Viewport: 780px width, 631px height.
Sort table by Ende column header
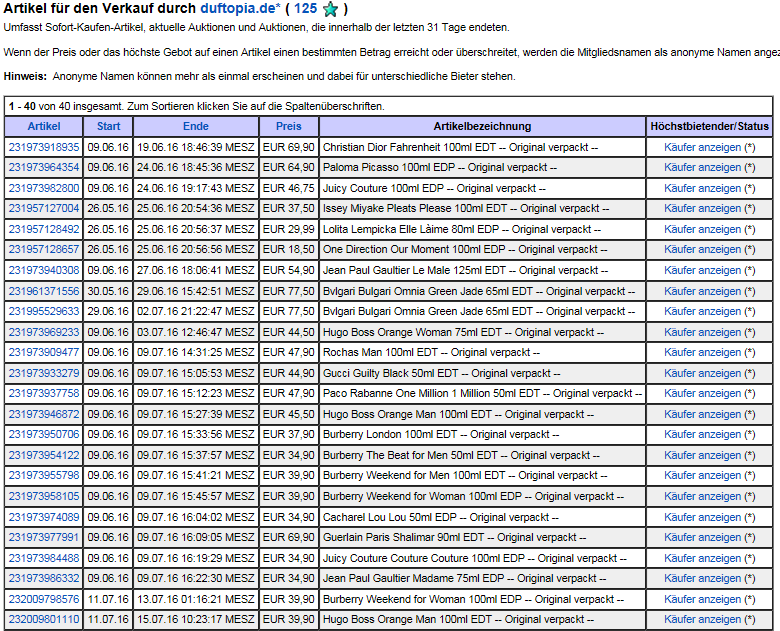pos(195,126)
